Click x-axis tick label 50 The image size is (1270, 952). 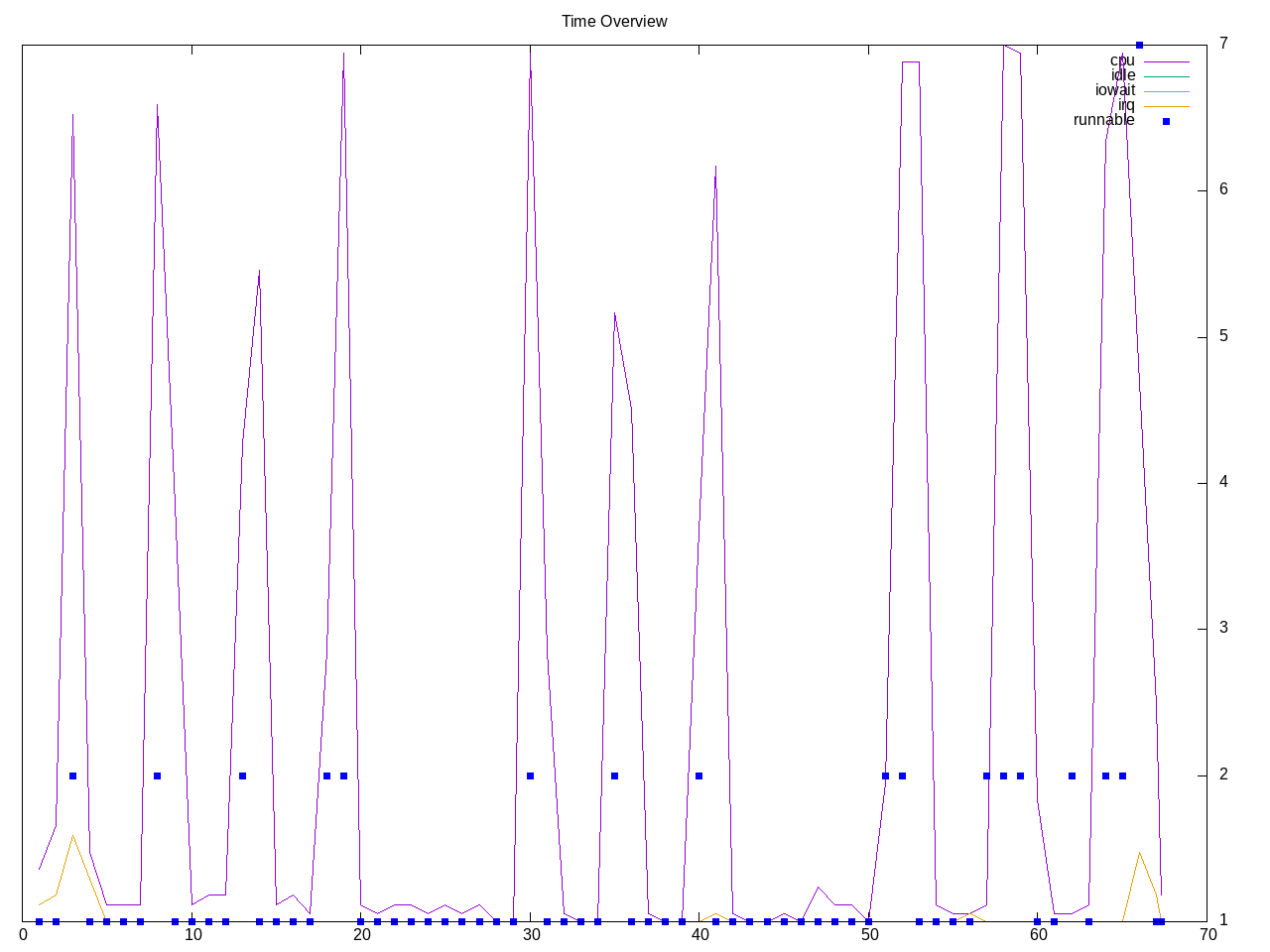869,934
